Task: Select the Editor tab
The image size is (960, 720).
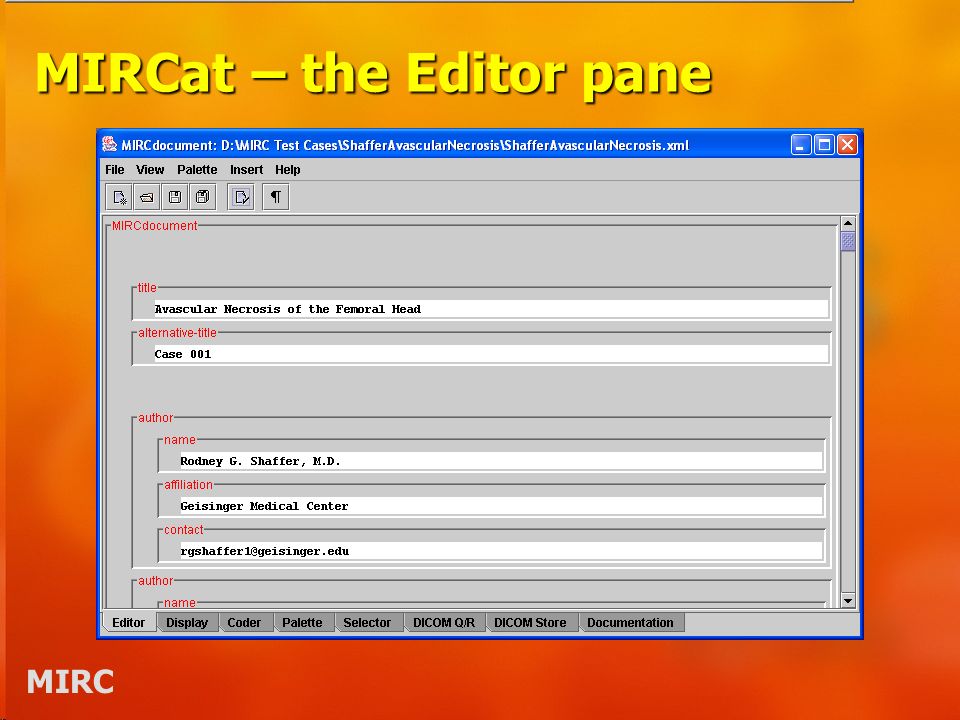Action: pos(129,623)
